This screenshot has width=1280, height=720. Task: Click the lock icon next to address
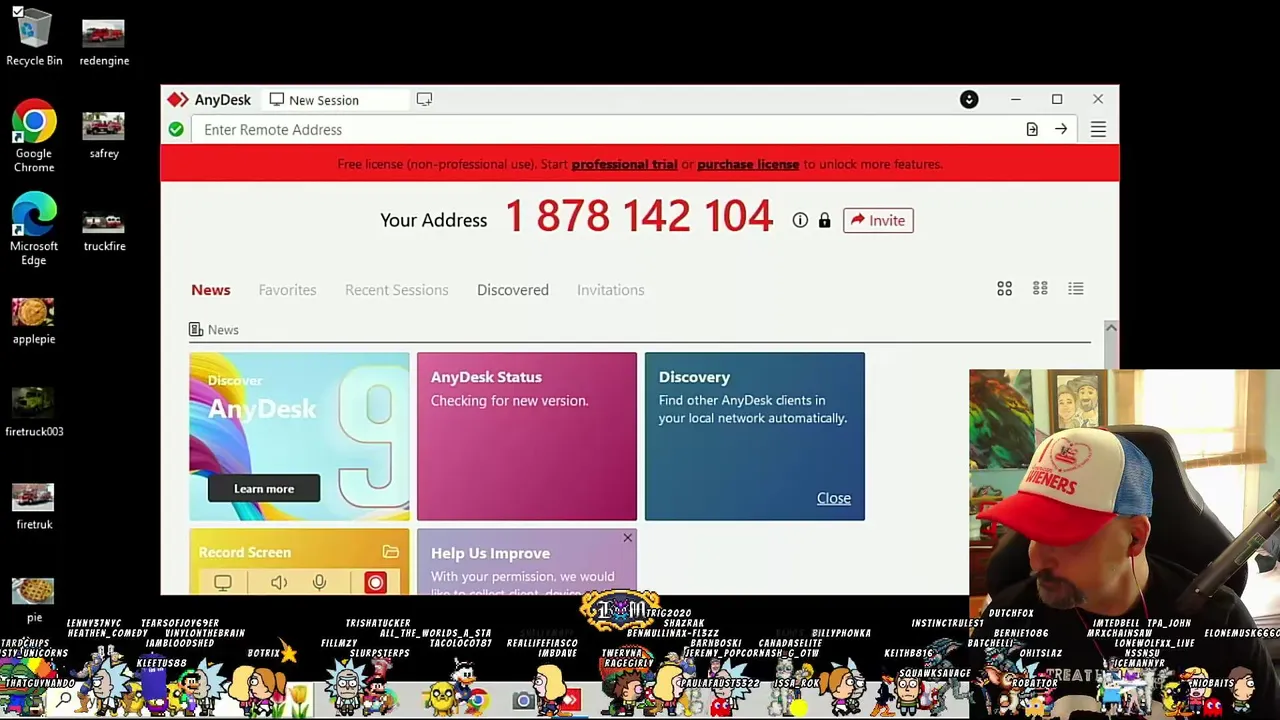click(x=824, y=221)
